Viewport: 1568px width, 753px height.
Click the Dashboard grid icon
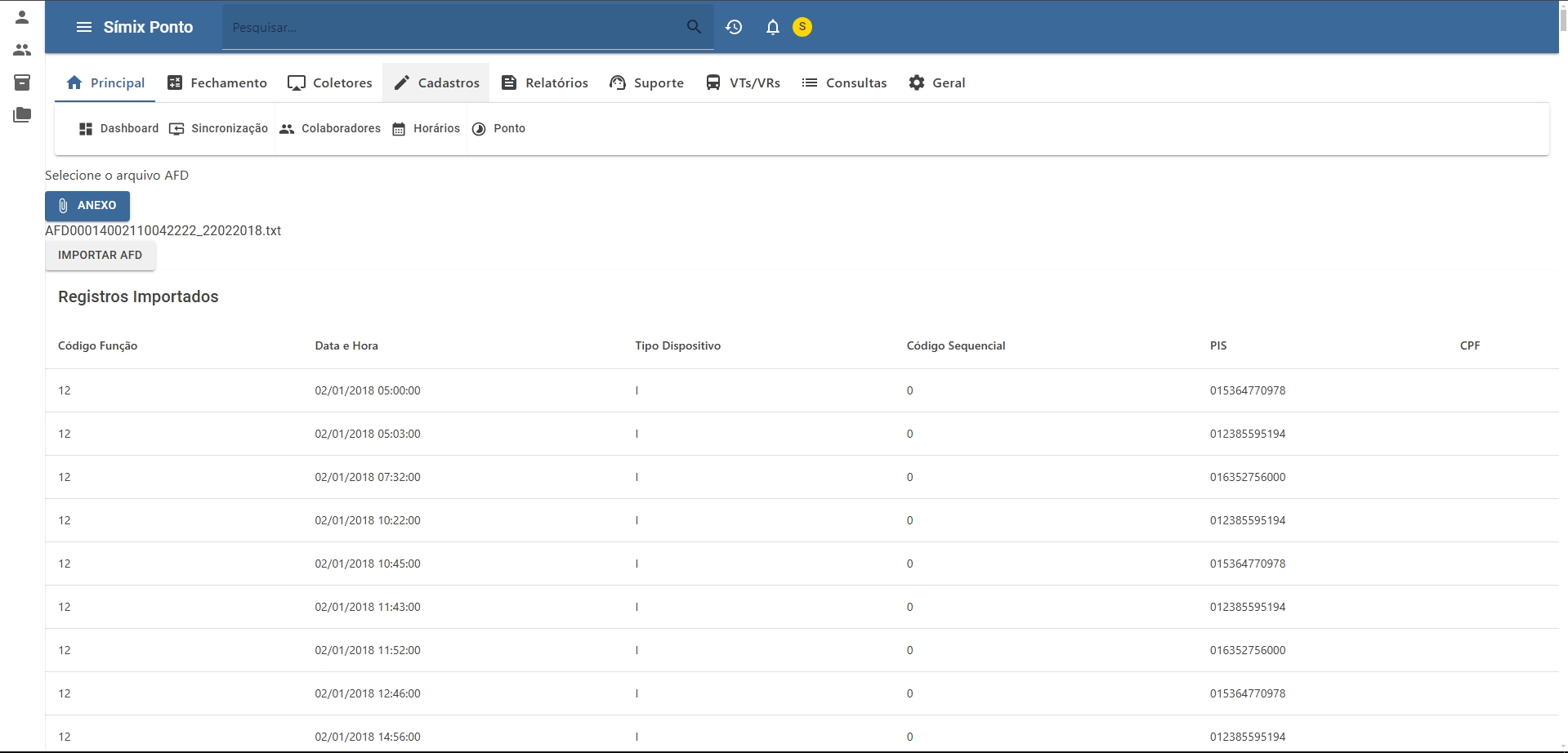pyautogui.click(x=86, y=129)
